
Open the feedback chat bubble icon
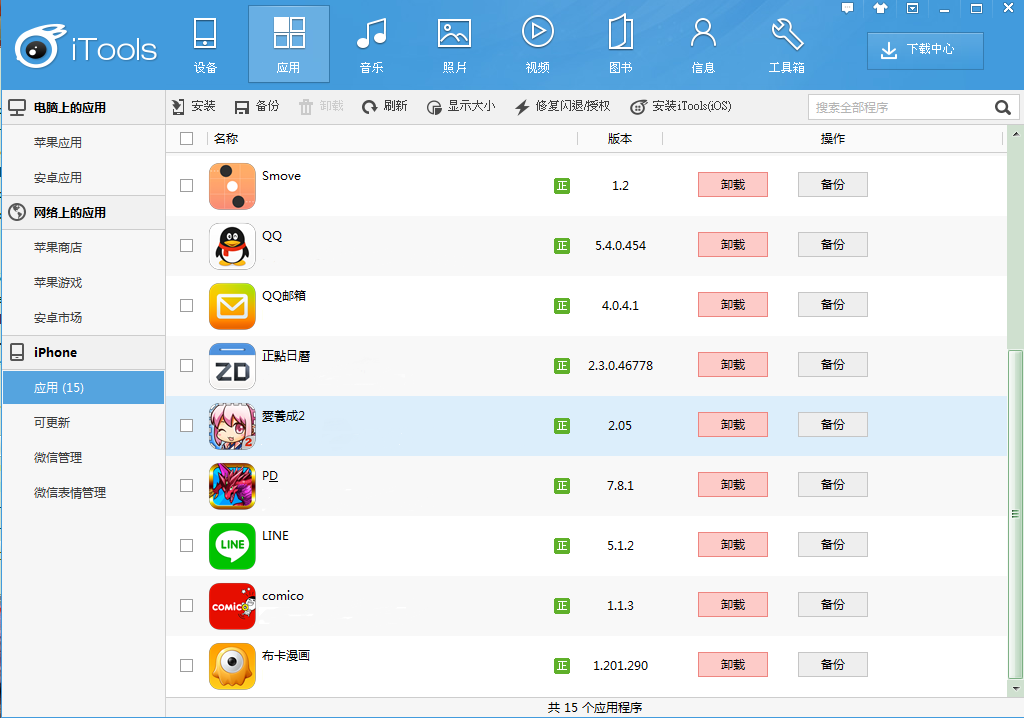pyautogui.click(x=848, y=8)
